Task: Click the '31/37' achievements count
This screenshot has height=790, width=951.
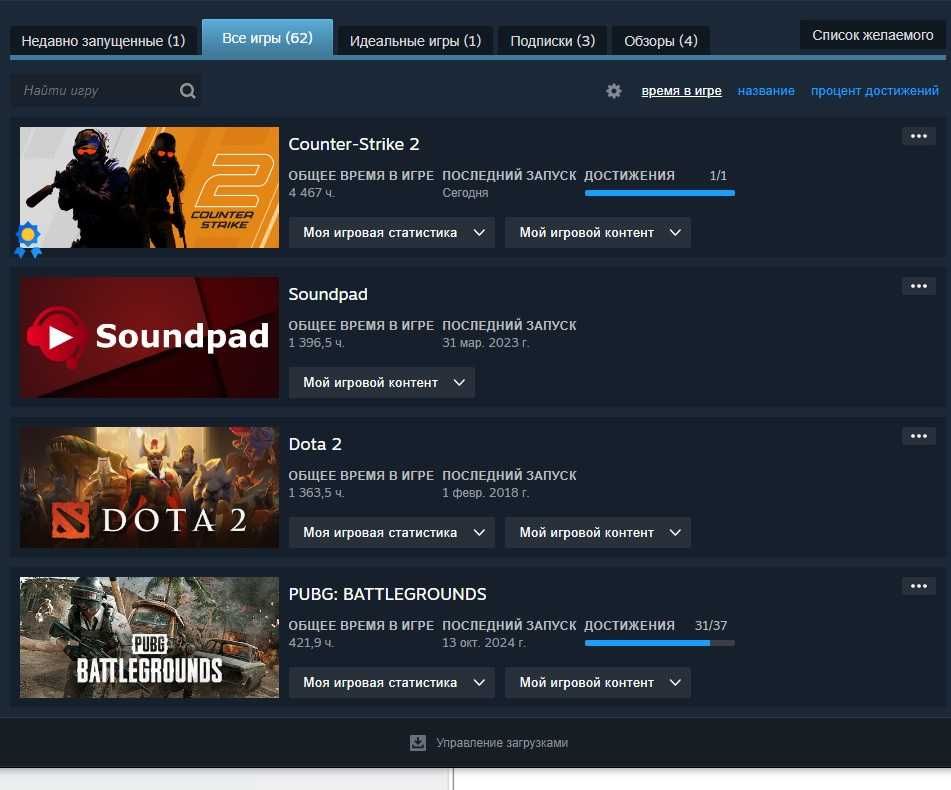Action: (711, 626)
